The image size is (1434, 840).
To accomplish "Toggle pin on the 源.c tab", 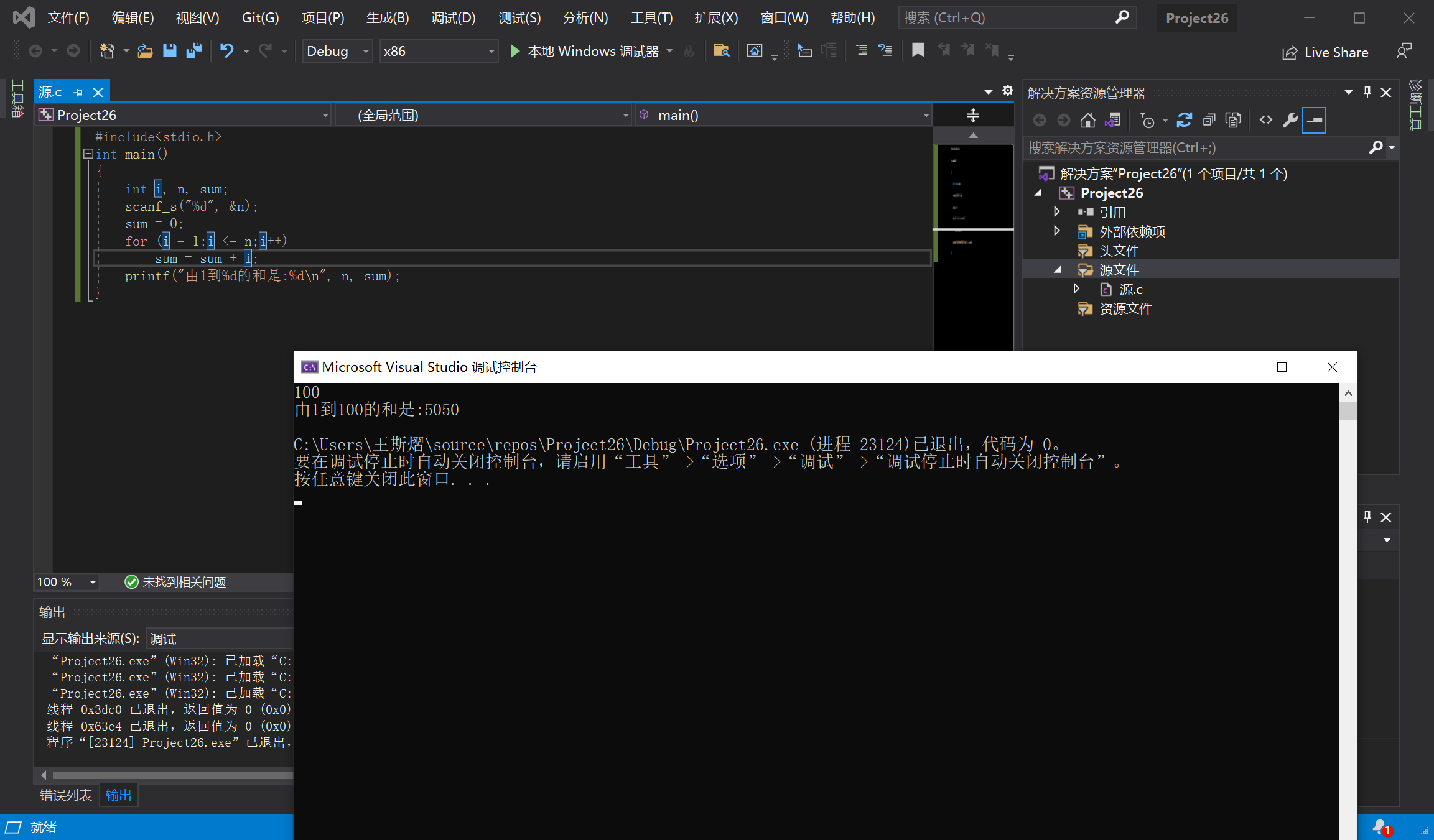I will click(x=78, y=93).
